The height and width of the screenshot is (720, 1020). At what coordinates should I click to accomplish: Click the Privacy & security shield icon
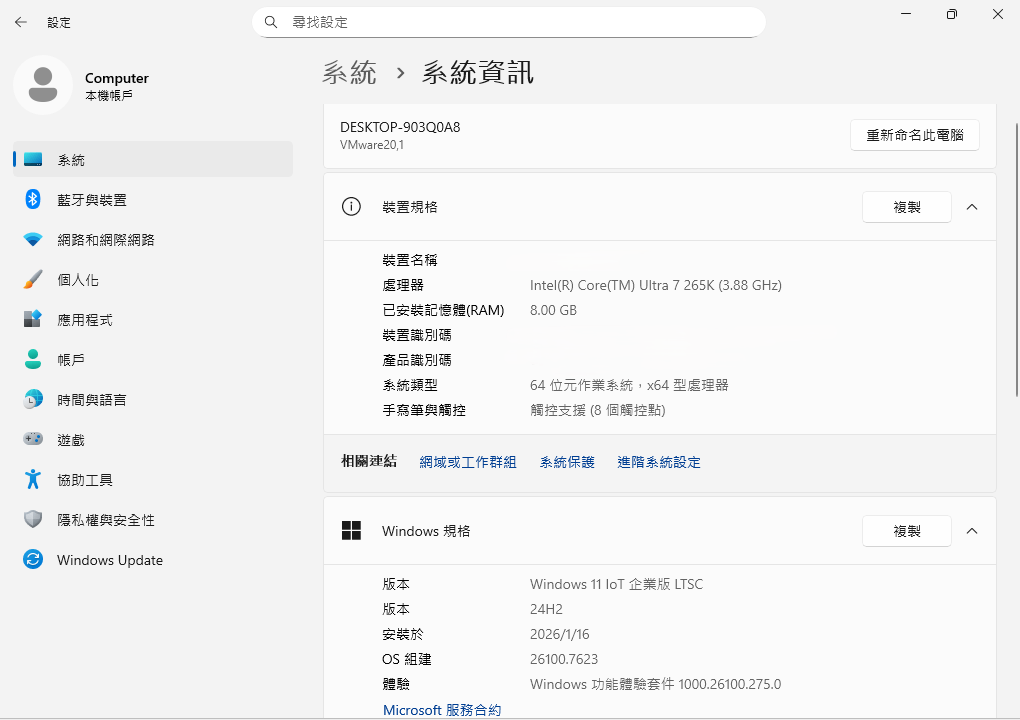pyautogui.click(x=33, y=520)
